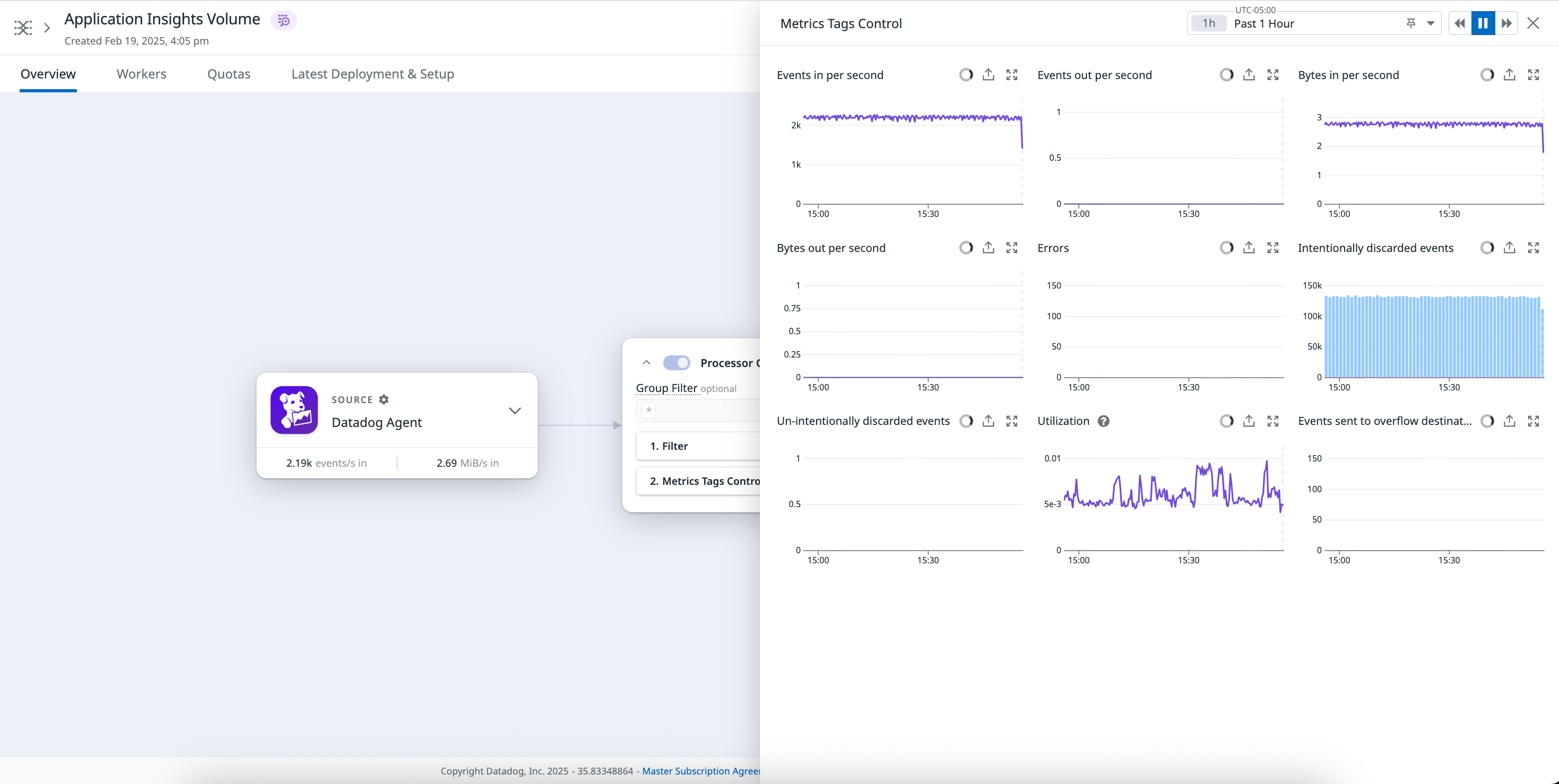The height and width of the screenshot is (784, 1559).
Task: Export the Events in per second chart
Action: click(988, 74)
